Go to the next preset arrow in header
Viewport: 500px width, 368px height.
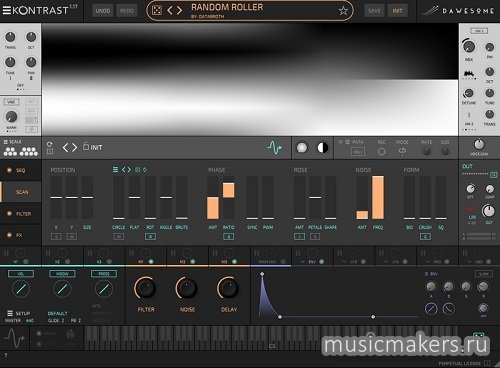coord(179,10)
